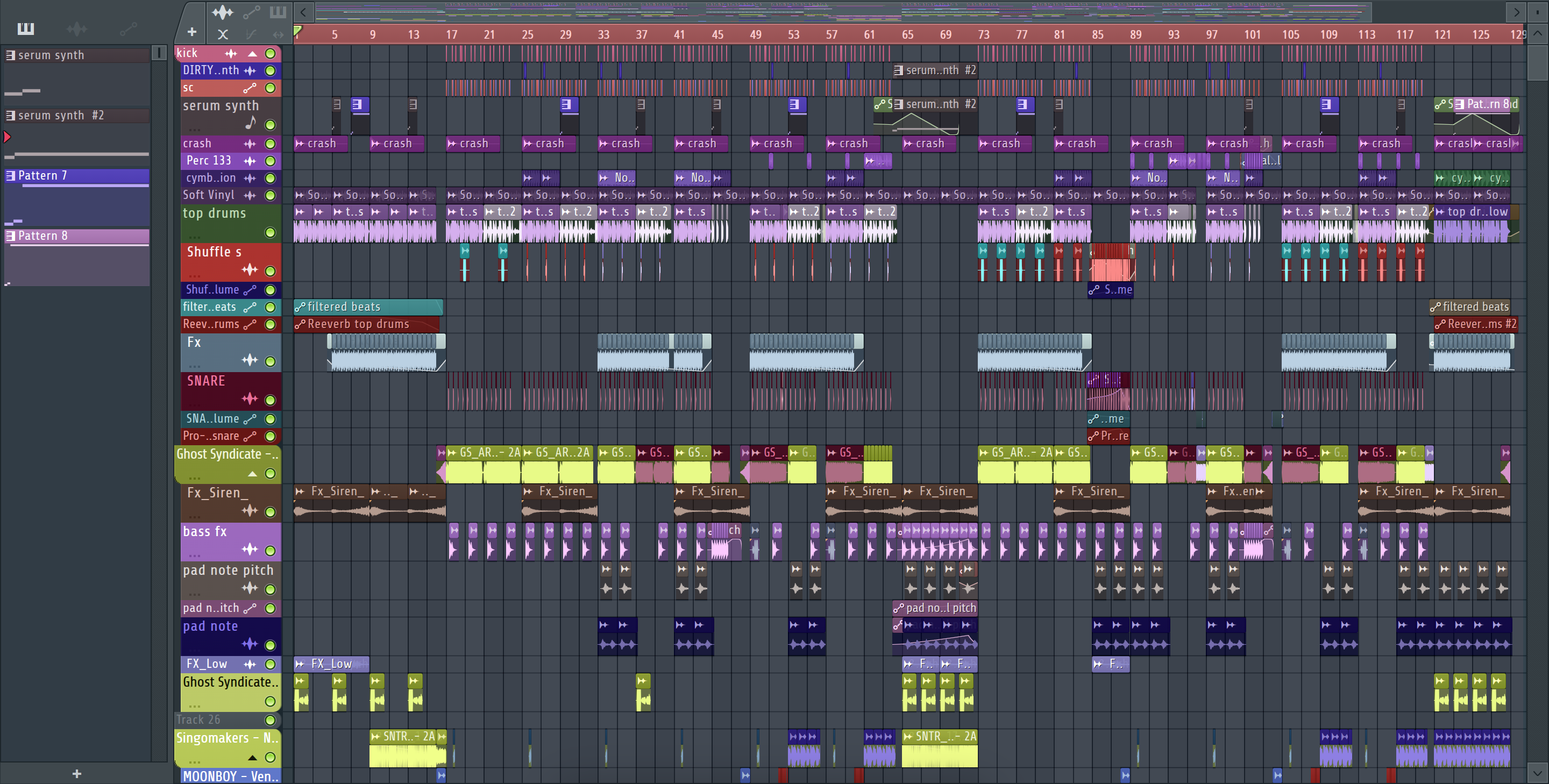Click the waveform icon on DIRTY..nth track
Screen dimensions: 1549x784
pos(250,70)
